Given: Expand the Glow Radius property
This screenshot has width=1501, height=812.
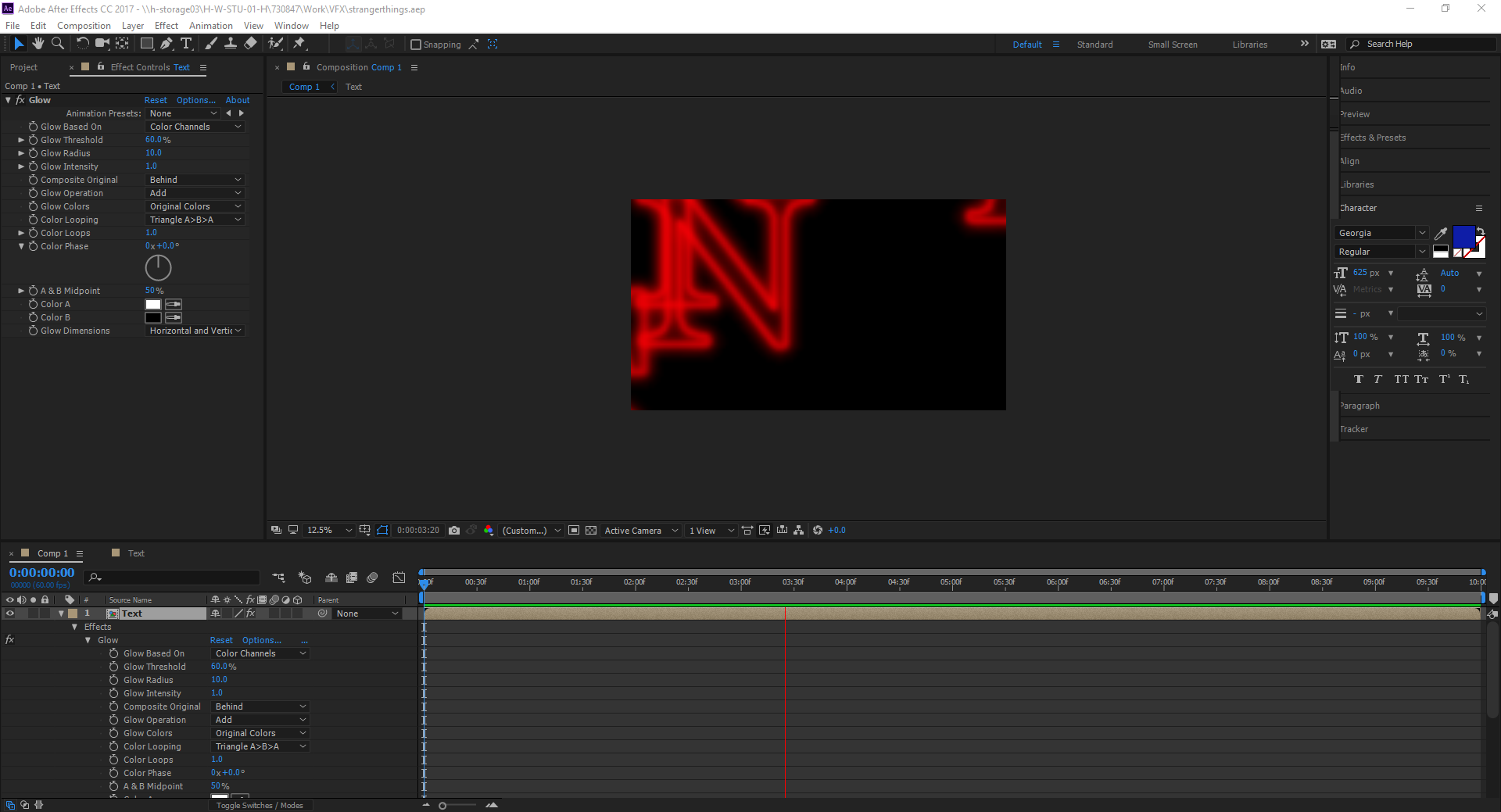Looking at the screenshot, I should pos(21,153).
